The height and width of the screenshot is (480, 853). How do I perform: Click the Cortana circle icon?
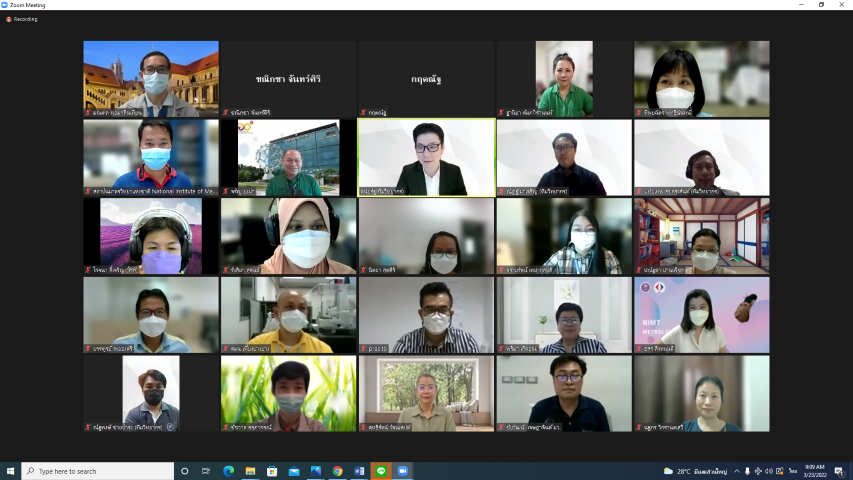(184, 471)
